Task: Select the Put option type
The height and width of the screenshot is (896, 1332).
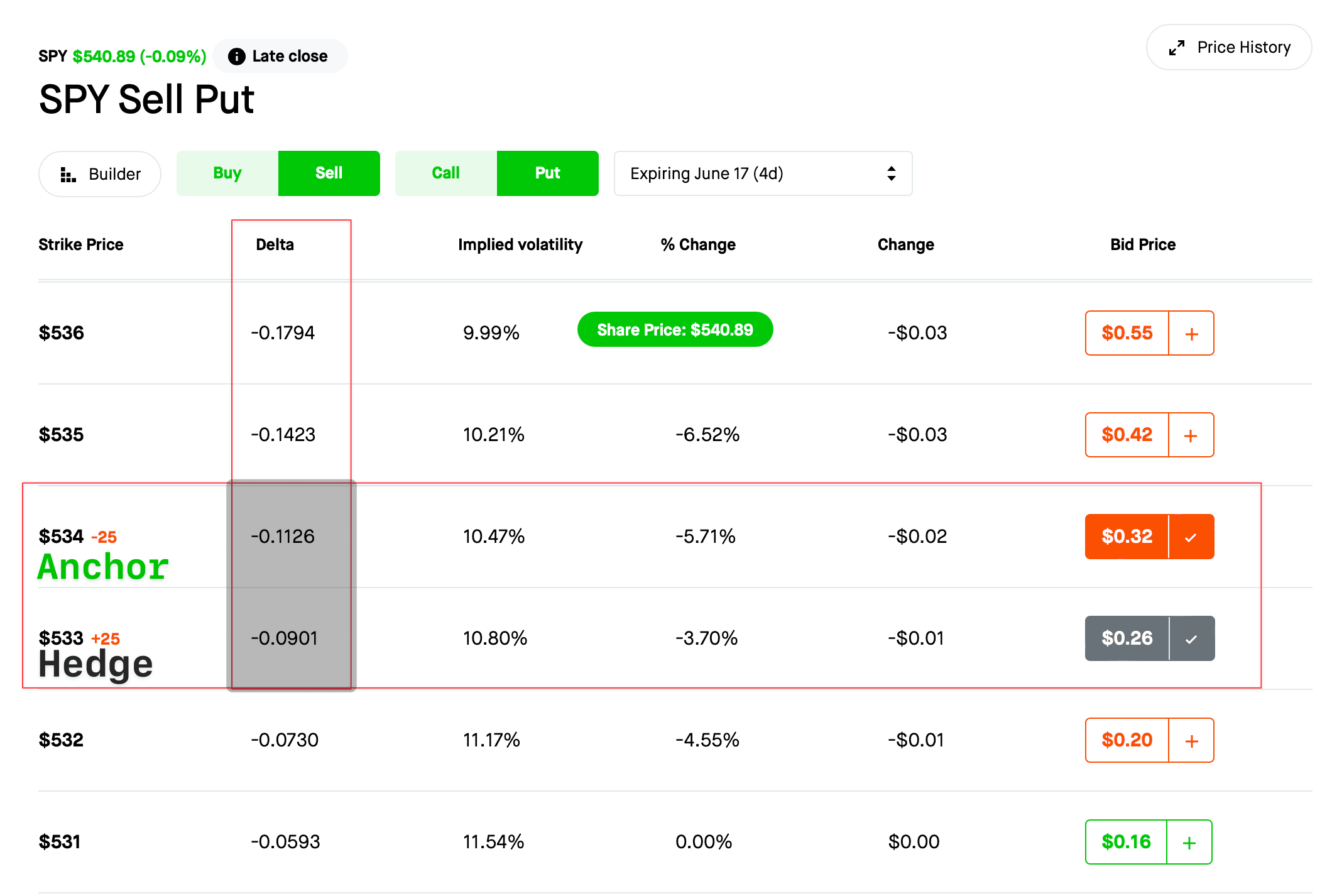Action: (x=548, y=173)
